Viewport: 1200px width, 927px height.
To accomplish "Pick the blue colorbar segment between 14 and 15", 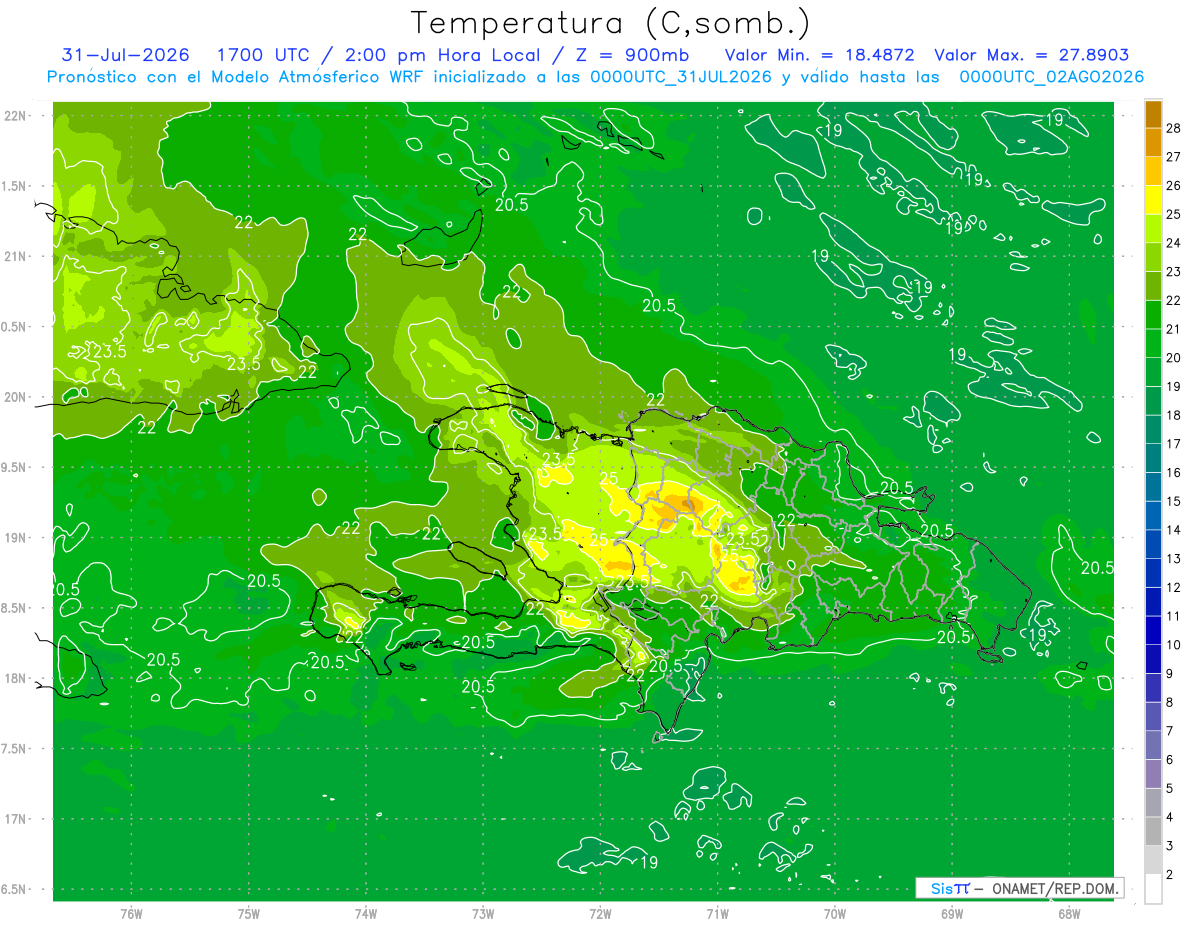I will (1153, 515).
